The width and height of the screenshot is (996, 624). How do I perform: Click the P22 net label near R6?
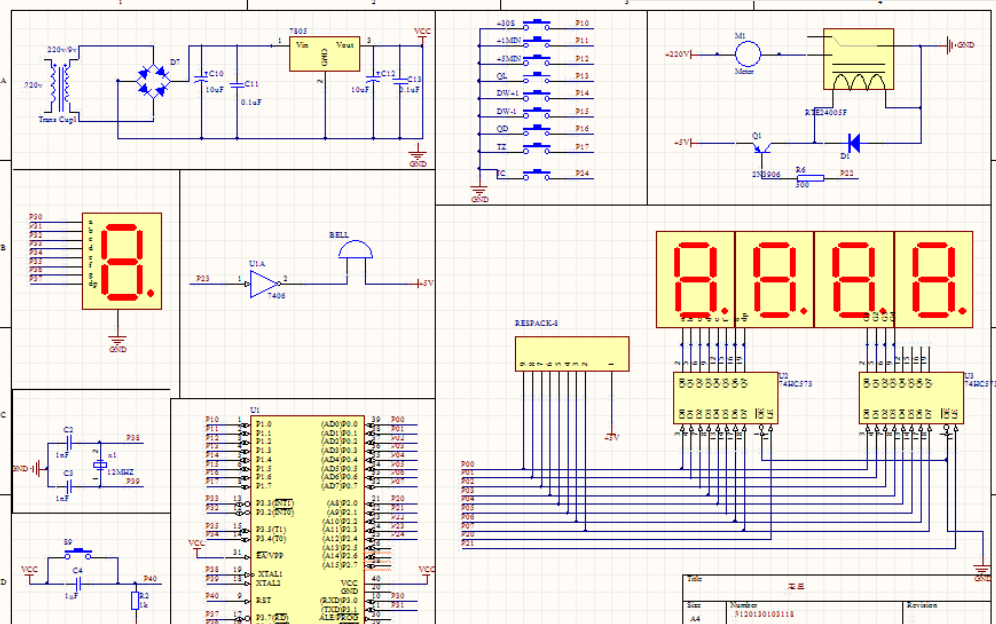pyautogui.click(x=846, y=173)
